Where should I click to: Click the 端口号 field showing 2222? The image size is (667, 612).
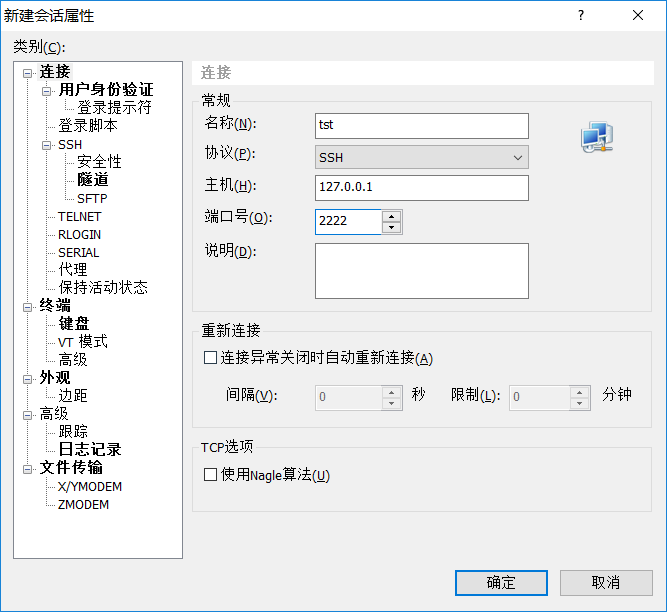pos(348,222)
